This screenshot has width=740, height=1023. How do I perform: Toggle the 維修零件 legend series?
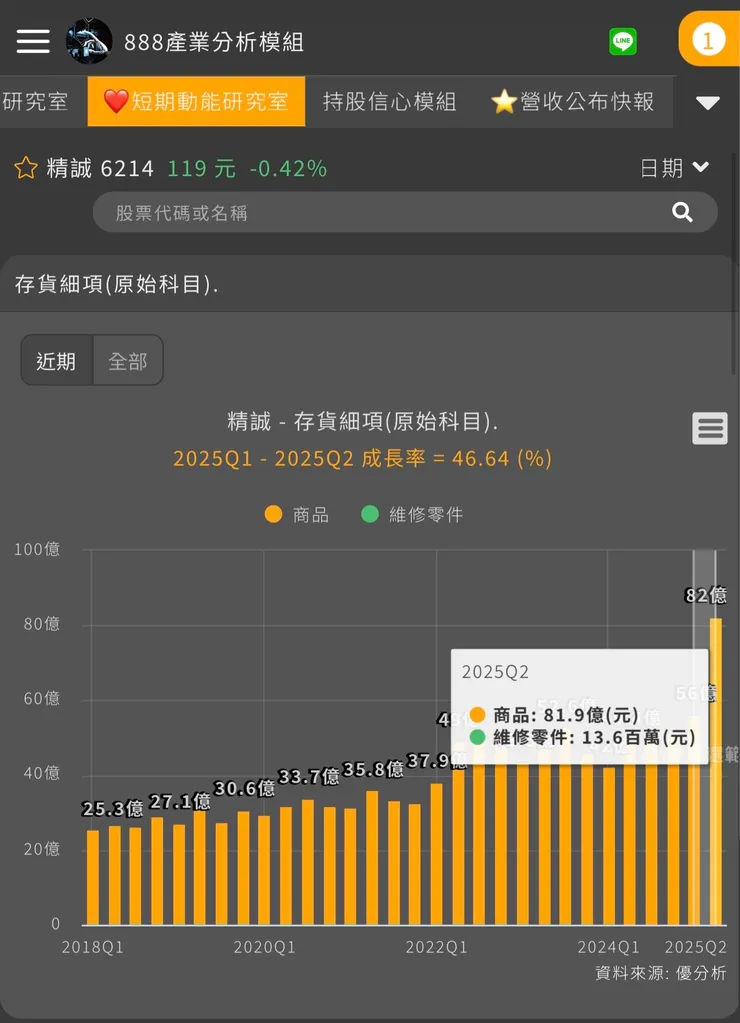click(x=412, y=515)
